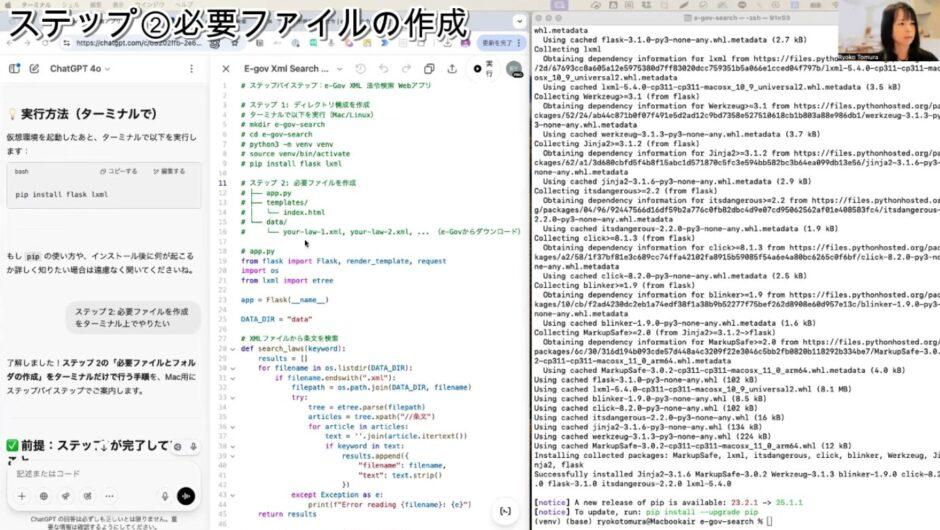Close the E-gov Xml Search canvas

[x=226, y=69]
